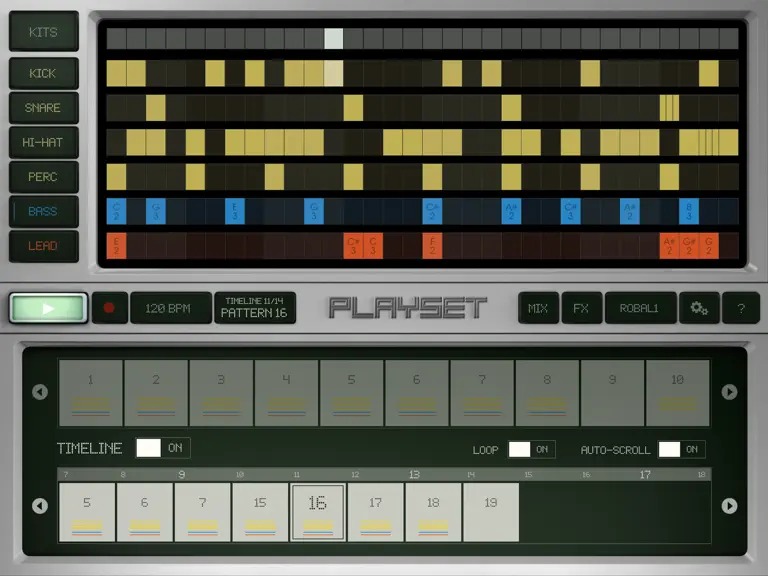Viewport: 768px width, 576px height.
Task: Toggle the LOOP switch
Action: pos(532,449)
